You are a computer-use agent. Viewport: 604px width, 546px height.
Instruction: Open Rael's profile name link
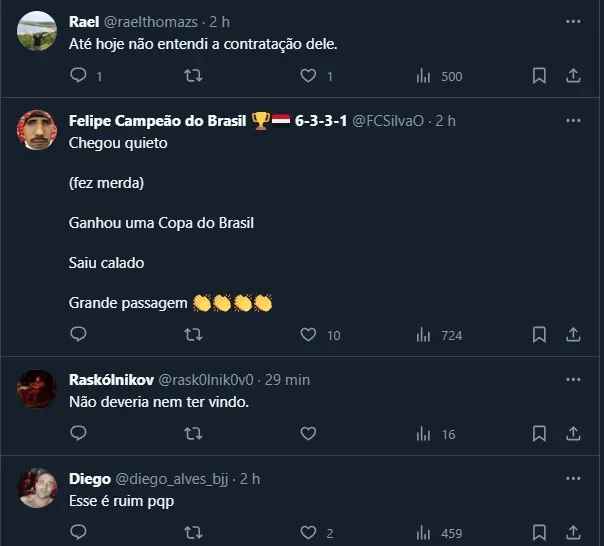[85, 21]
